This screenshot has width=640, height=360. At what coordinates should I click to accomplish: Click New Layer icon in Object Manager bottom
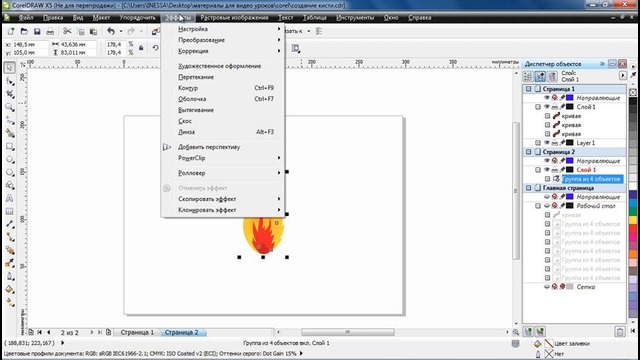point(528,331)
